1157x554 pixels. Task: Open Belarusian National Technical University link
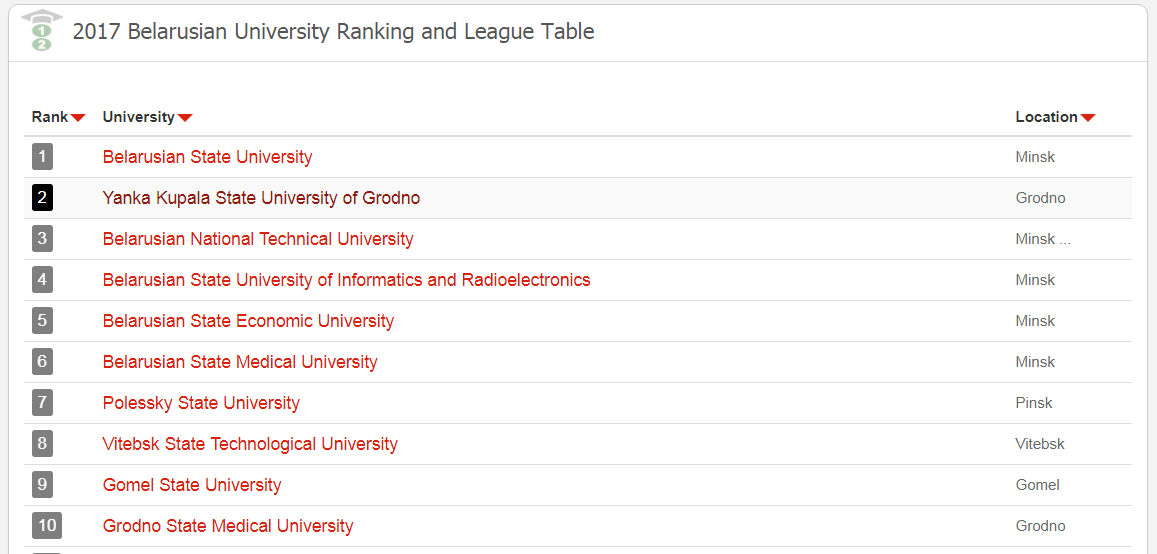[x=258, y=239]
